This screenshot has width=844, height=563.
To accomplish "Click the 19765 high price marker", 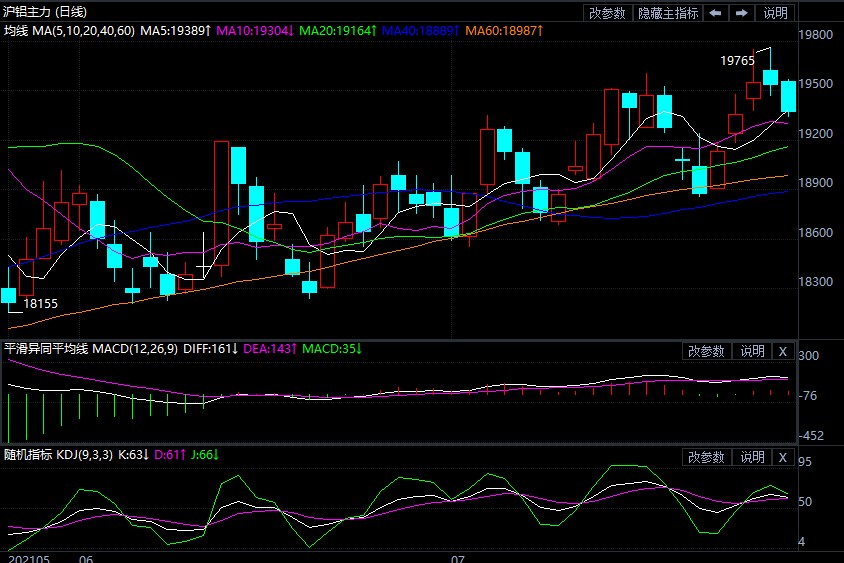I will [737, 61].
